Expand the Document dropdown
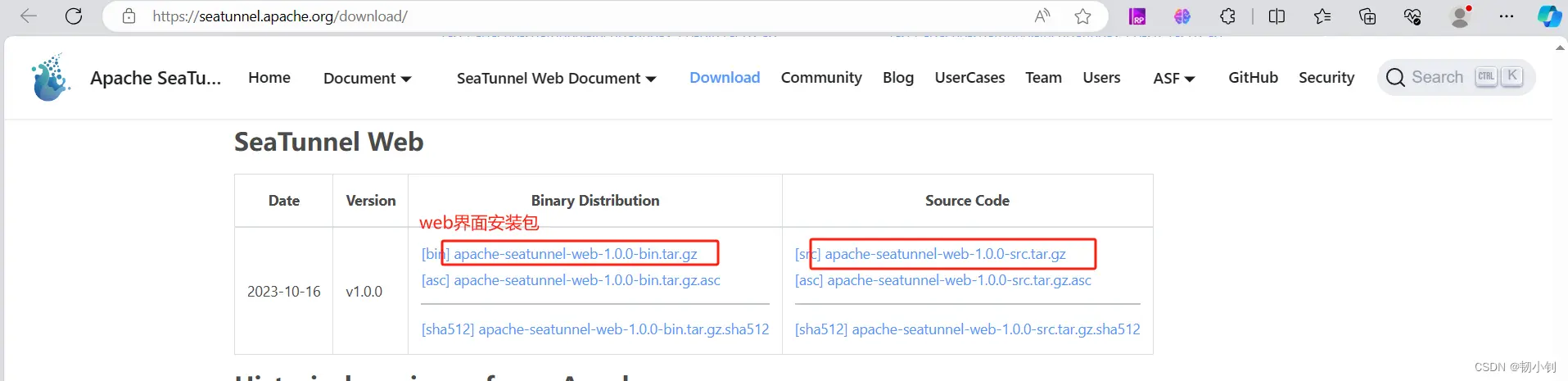1568x381 pixels. 367,79
